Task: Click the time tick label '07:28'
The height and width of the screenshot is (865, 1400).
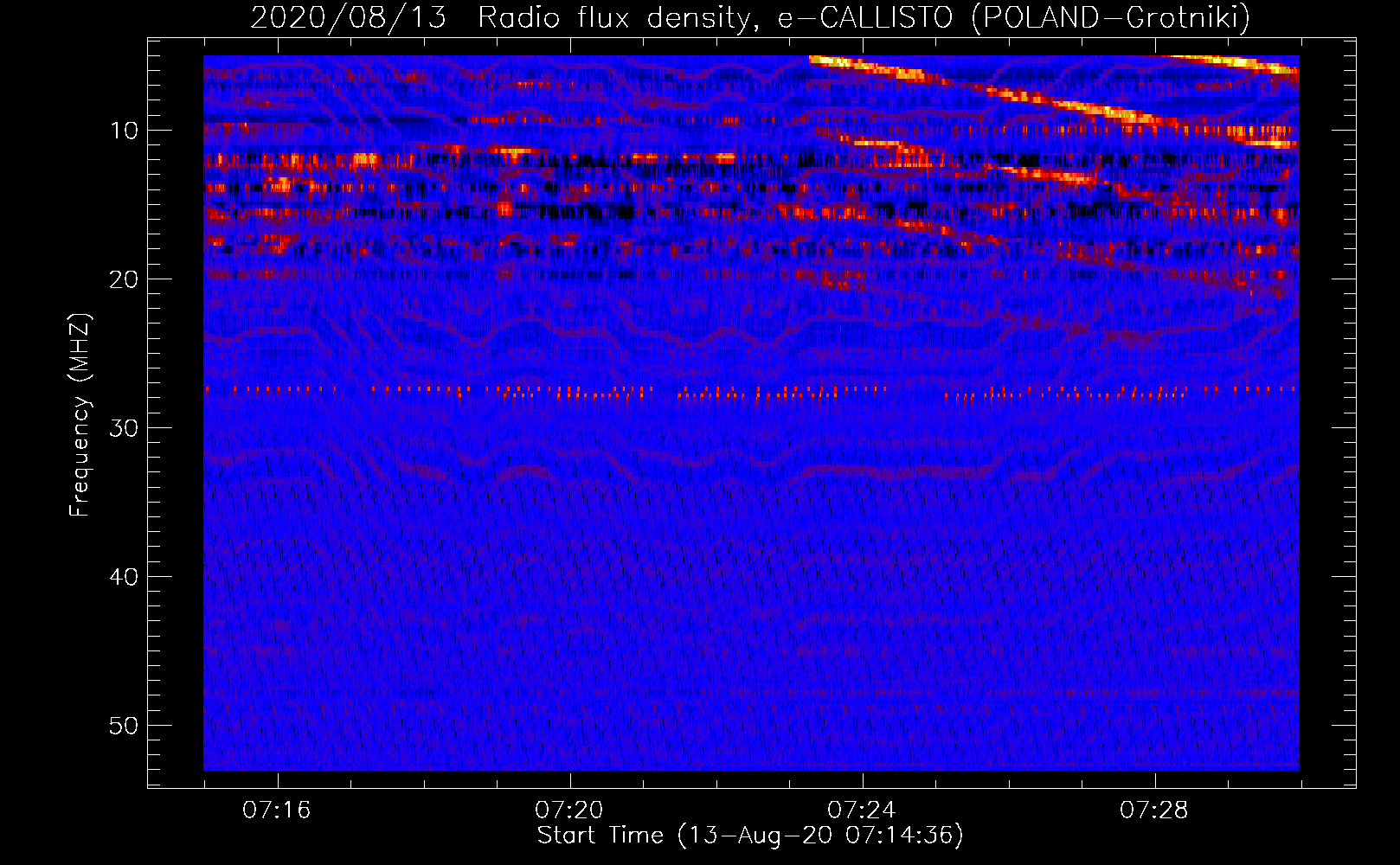Action: (x=1153, y=811)
